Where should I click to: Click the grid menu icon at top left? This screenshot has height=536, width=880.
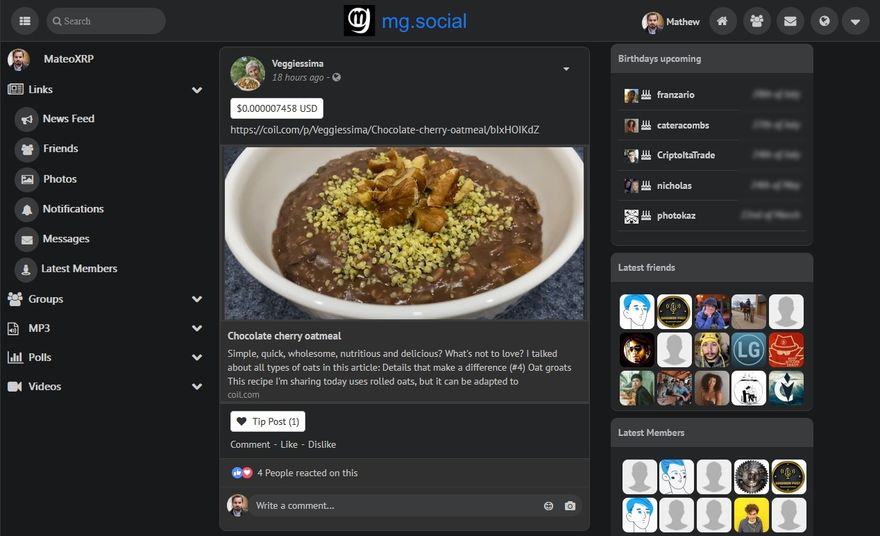(x=24, y=21)
